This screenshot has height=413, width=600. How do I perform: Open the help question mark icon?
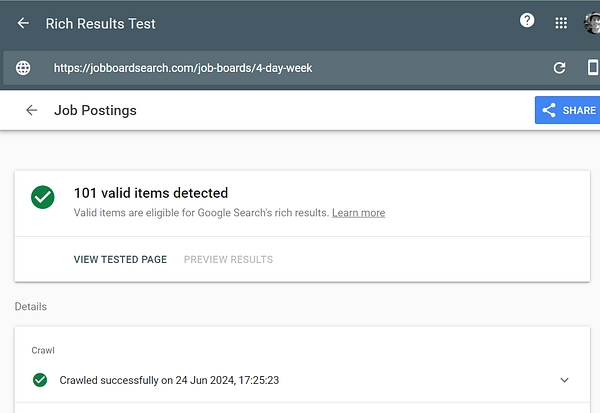(x=527, y=21)
